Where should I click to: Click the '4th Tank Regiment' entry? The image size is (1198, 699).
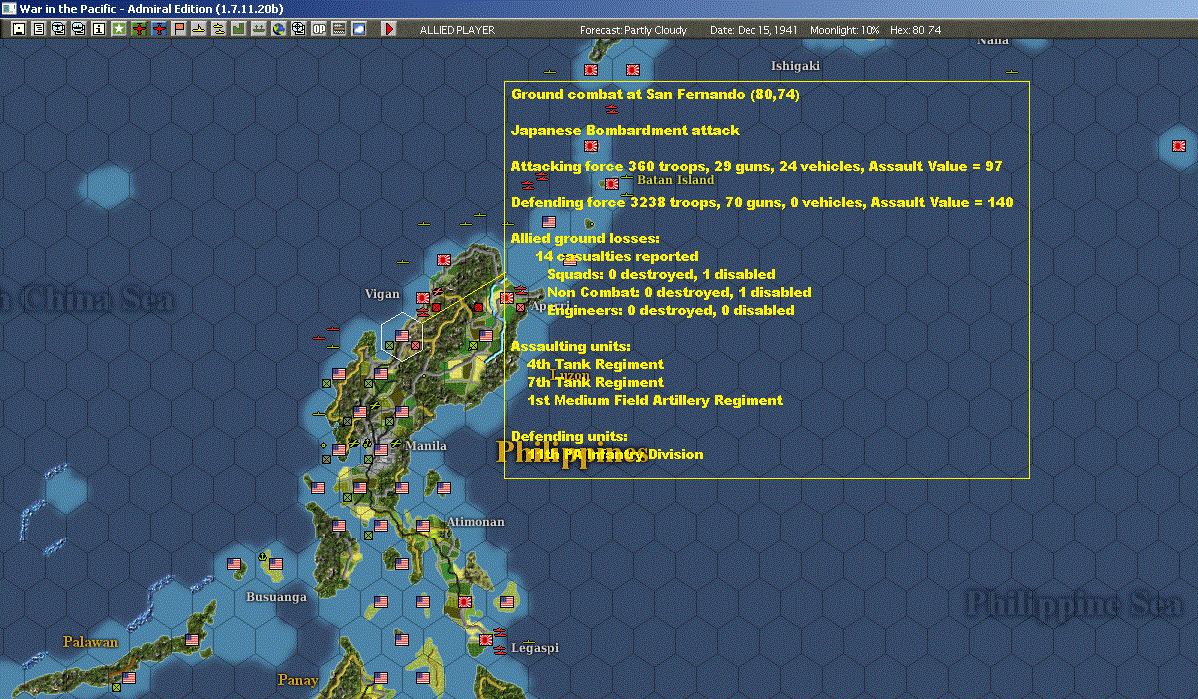pyautogui.click(x=595, y=364)
